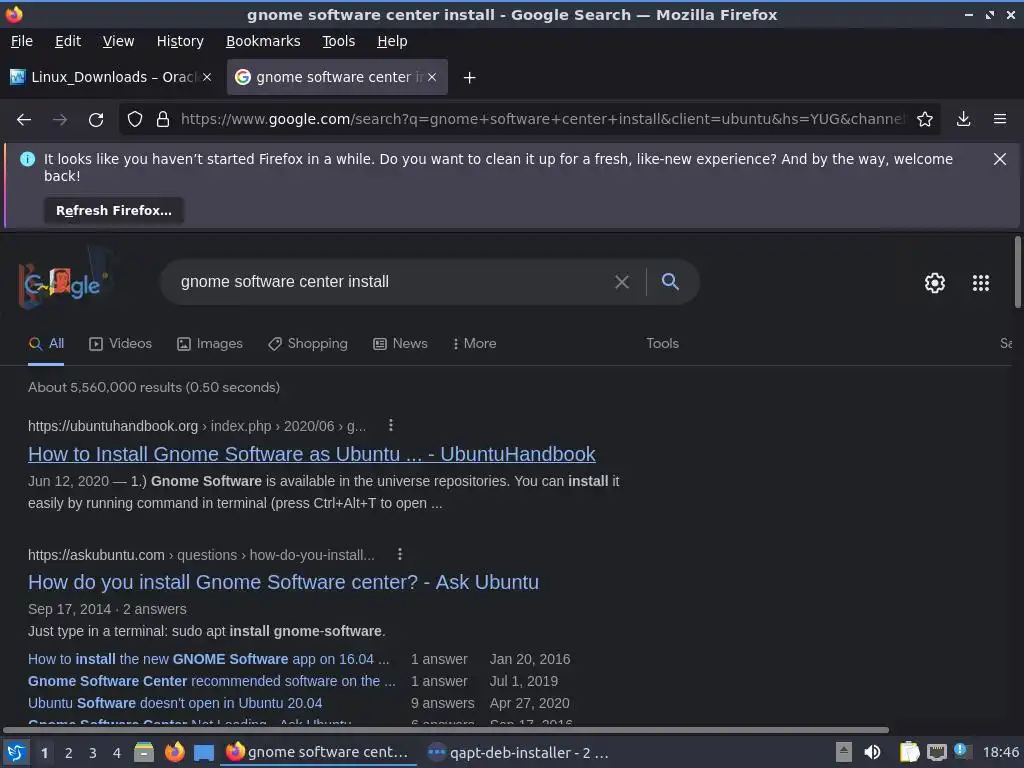This screenshot has width=1024, height=768.
Task: Open Tools menu in menu bar
Action: click(x=338, y=41)
